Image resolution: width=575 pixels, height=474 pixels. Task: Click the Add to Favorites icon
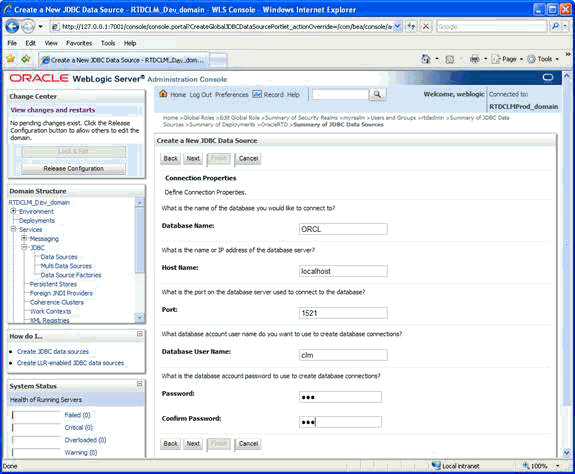tap(26, 59)
